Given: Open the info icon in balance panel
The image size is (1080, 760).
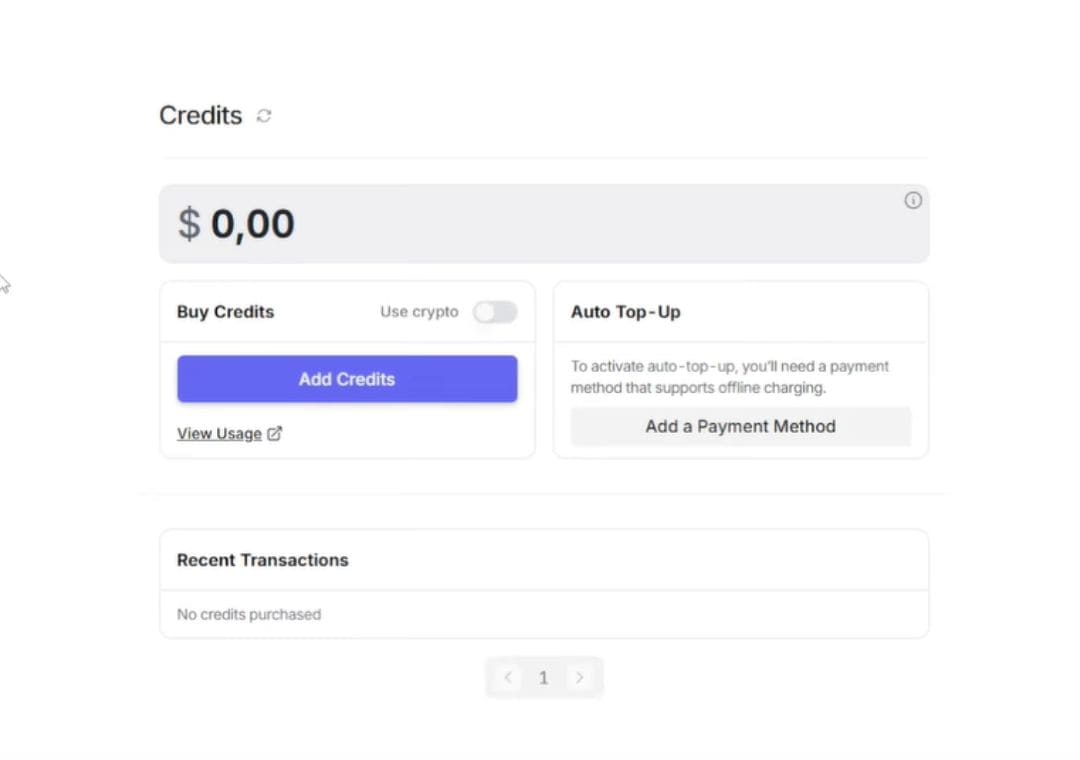Looking at the screenshot, I should 913,201.
